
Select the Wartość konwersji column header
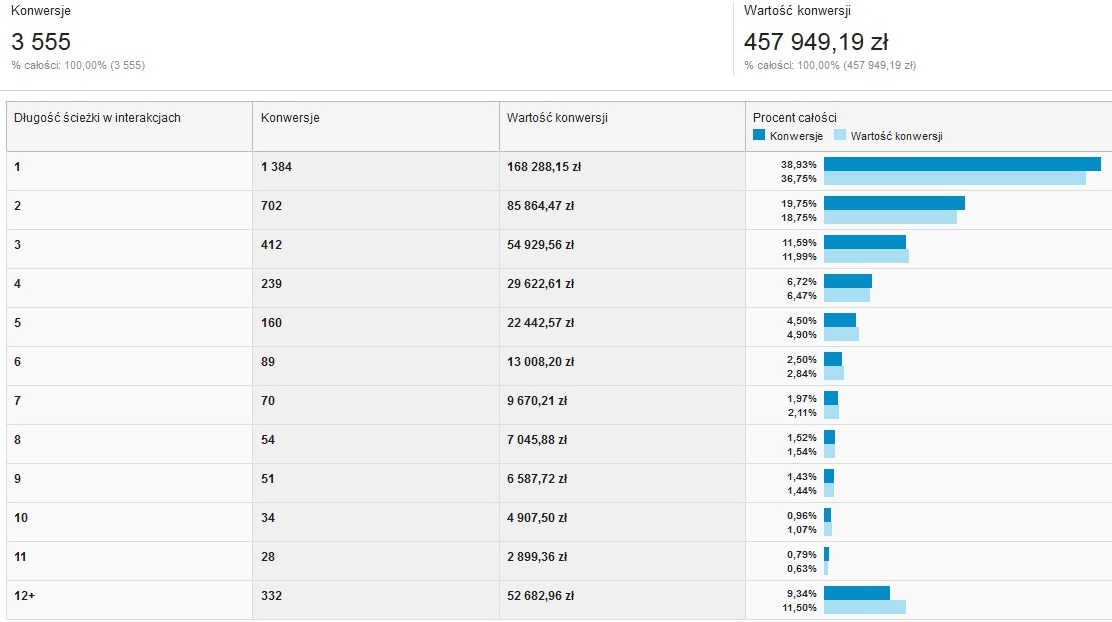click(x=557, y=118)
